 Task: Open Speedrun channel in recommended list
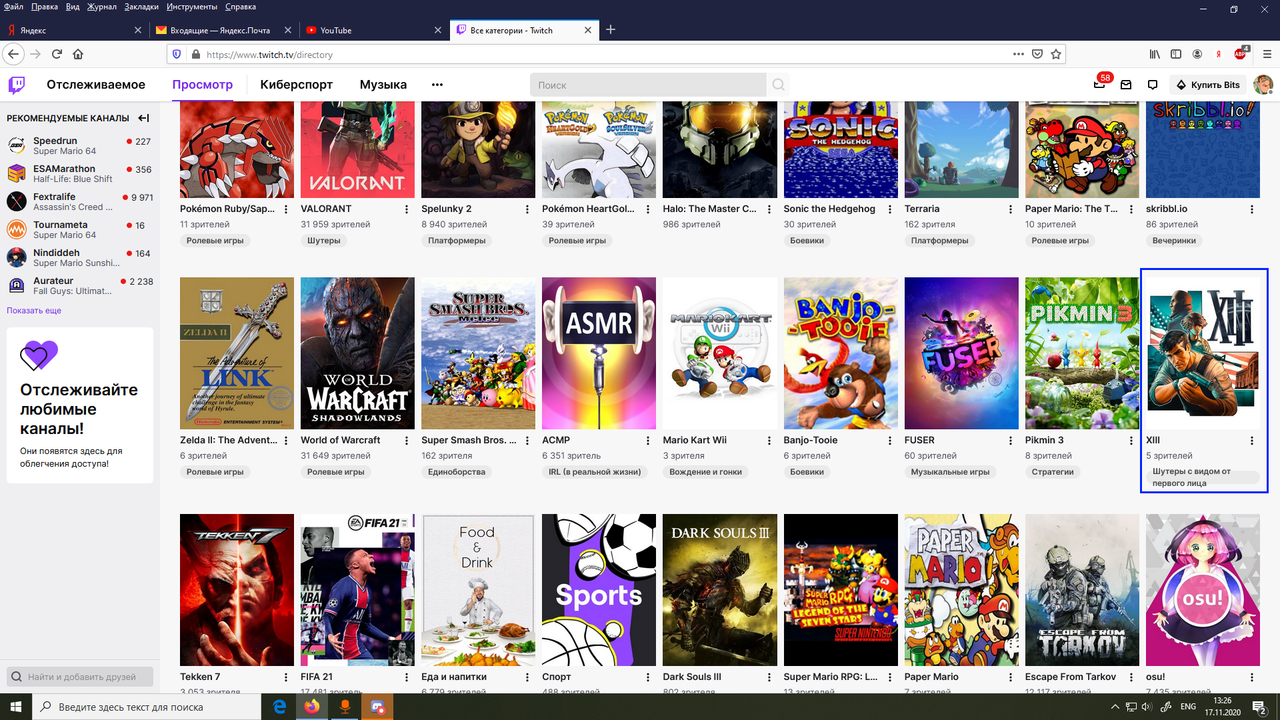[x=80, y=147]
